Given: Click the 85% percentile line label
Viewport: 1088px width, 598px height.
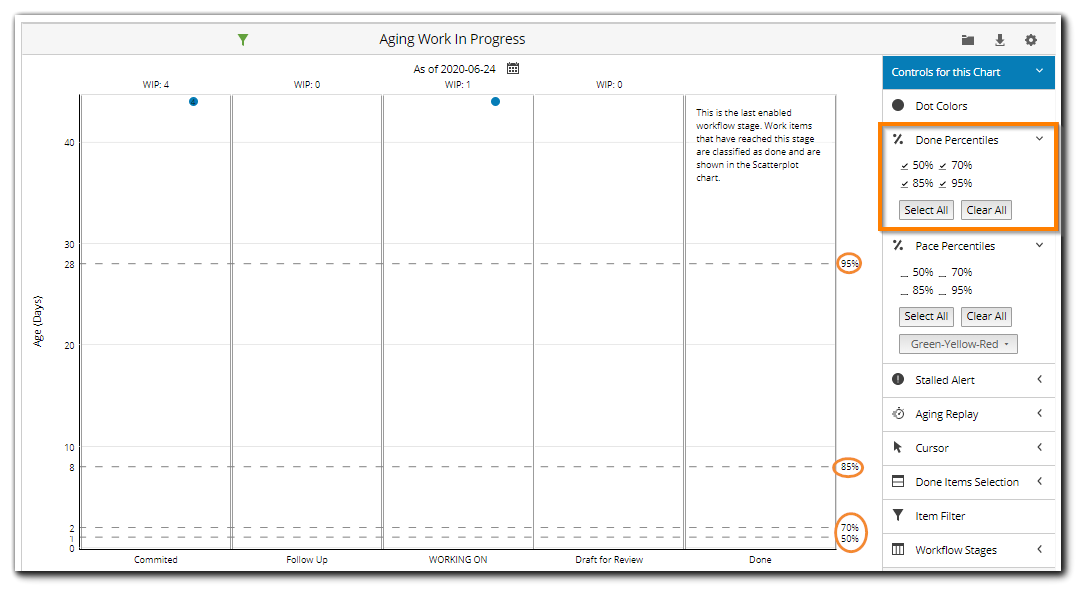Looking at the screenshot, I should (849, 467).
